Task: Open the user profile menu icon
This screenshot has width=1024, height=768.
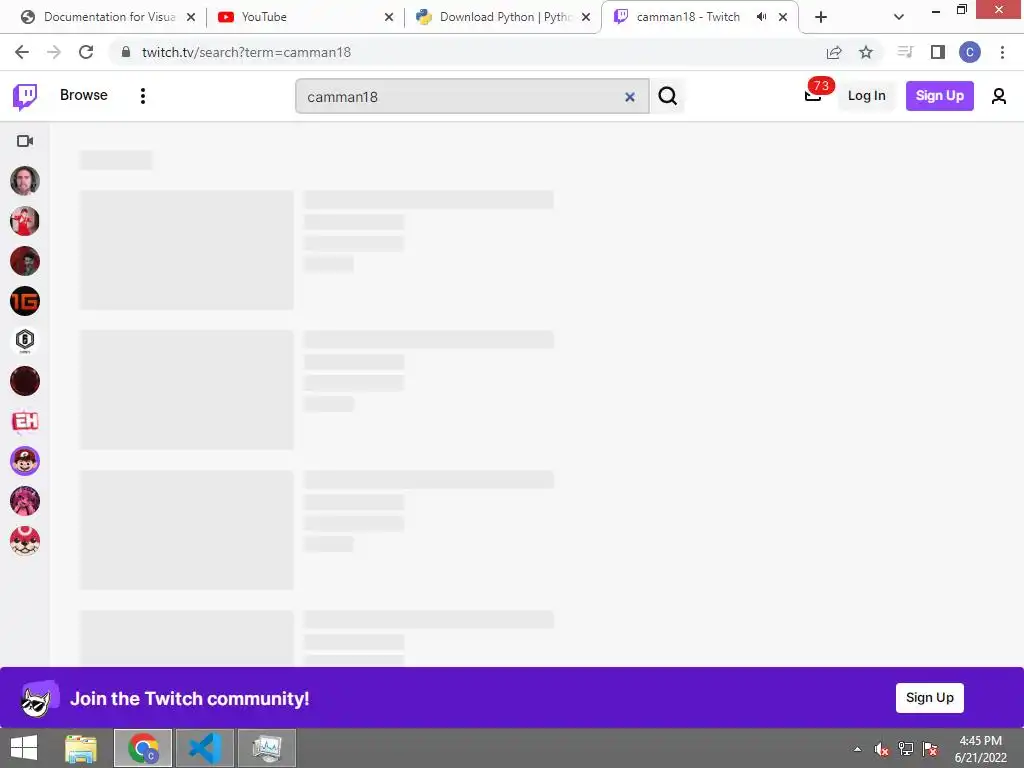Action: pyautogui.click(x=999, y=96)
